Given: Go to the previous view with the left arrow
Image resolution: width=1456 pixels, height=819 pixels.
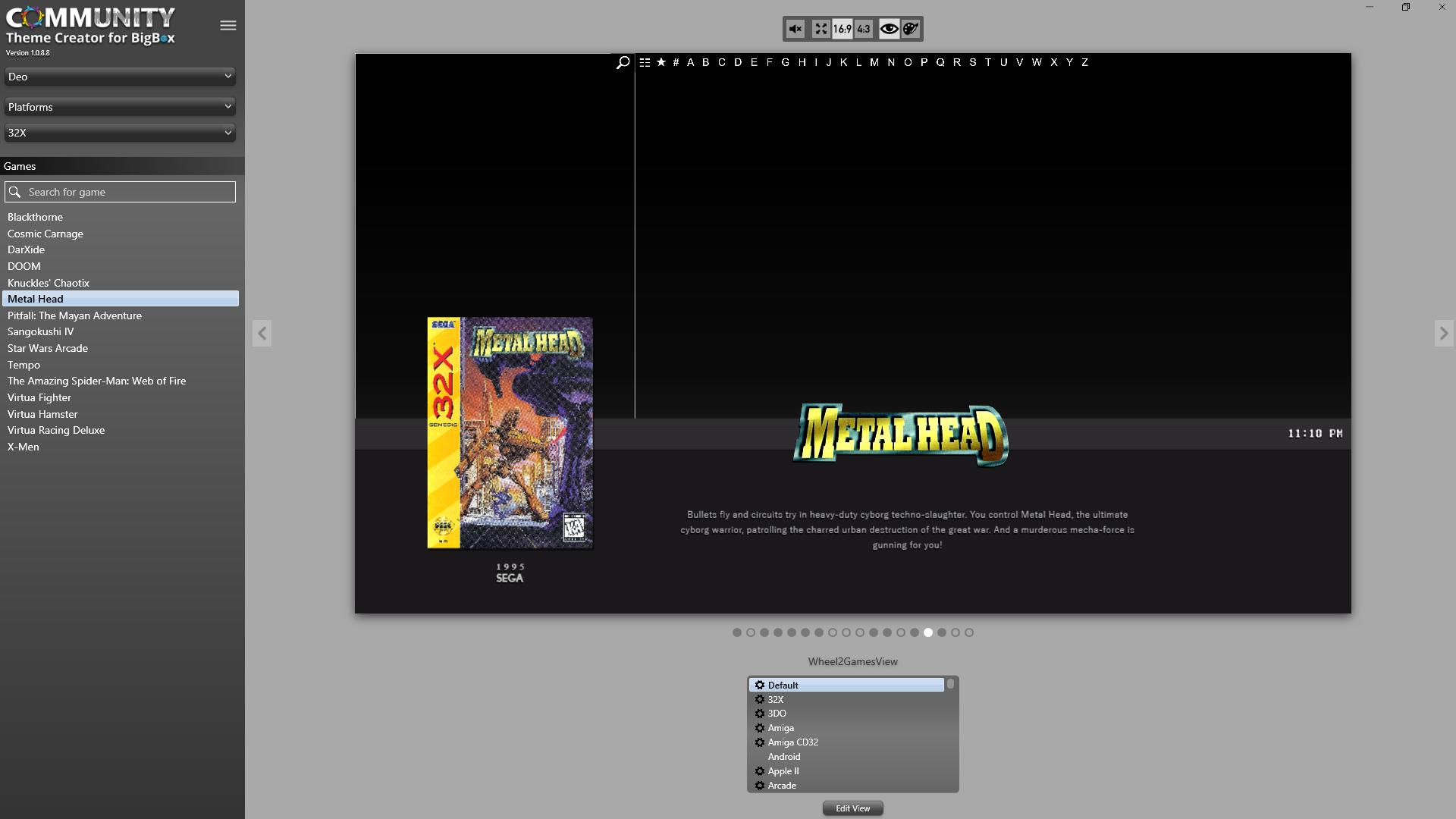Looking at the screenshot, I should coord(262,333).
